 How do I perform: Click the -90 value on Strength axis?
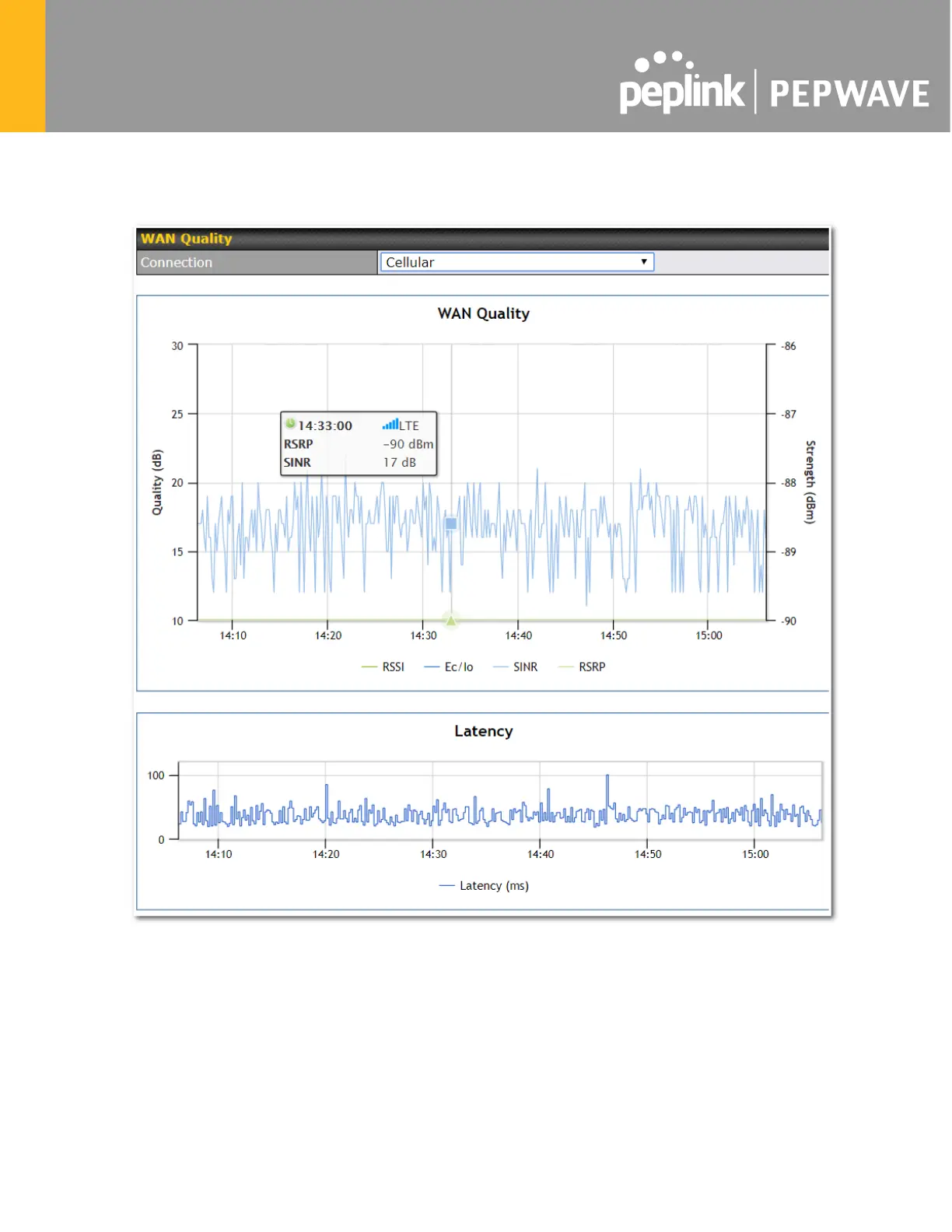[789, 621]
